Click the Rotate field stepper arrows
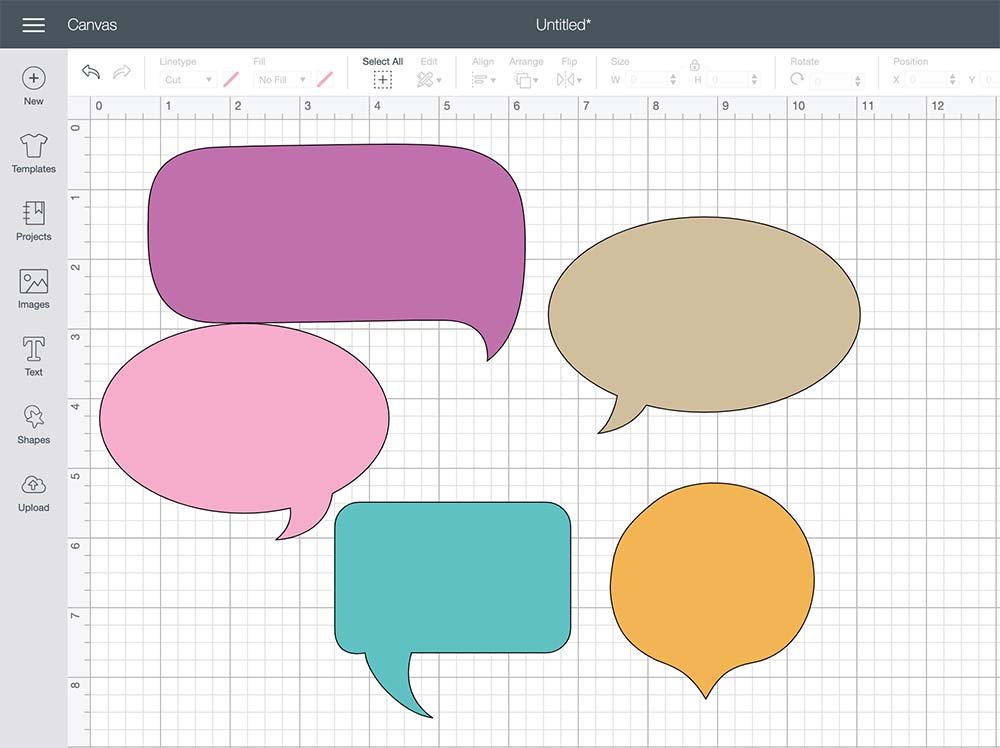 click(x=858, y=80)
